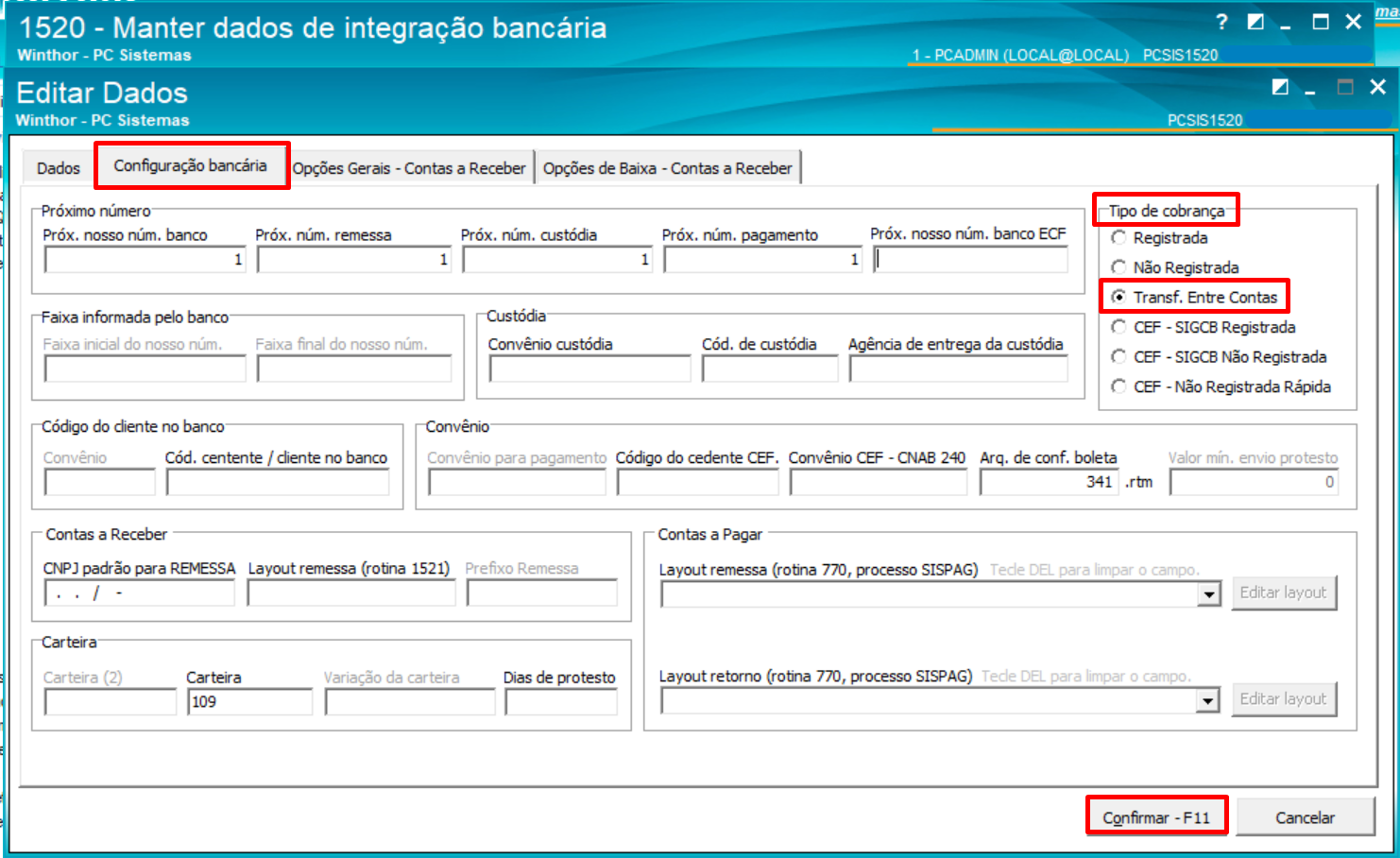Click Cód. centente / cliente no banco field
Screen dimensions: 1400x858
click(278, 482)
